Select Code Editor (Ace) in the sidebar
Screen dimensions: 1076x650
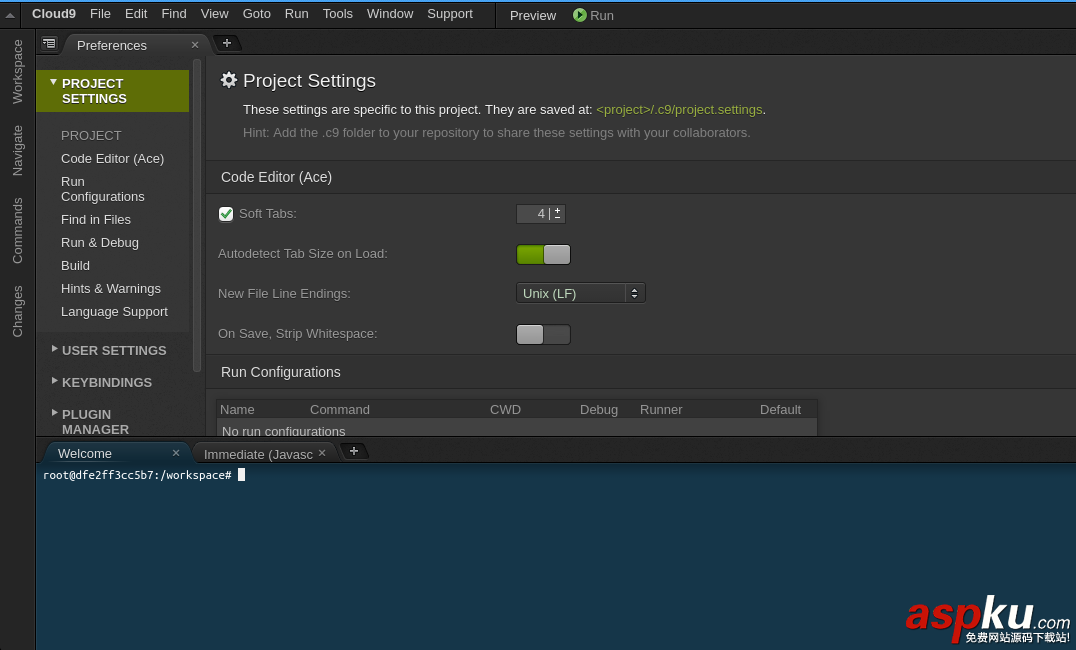tap(113, 159)
